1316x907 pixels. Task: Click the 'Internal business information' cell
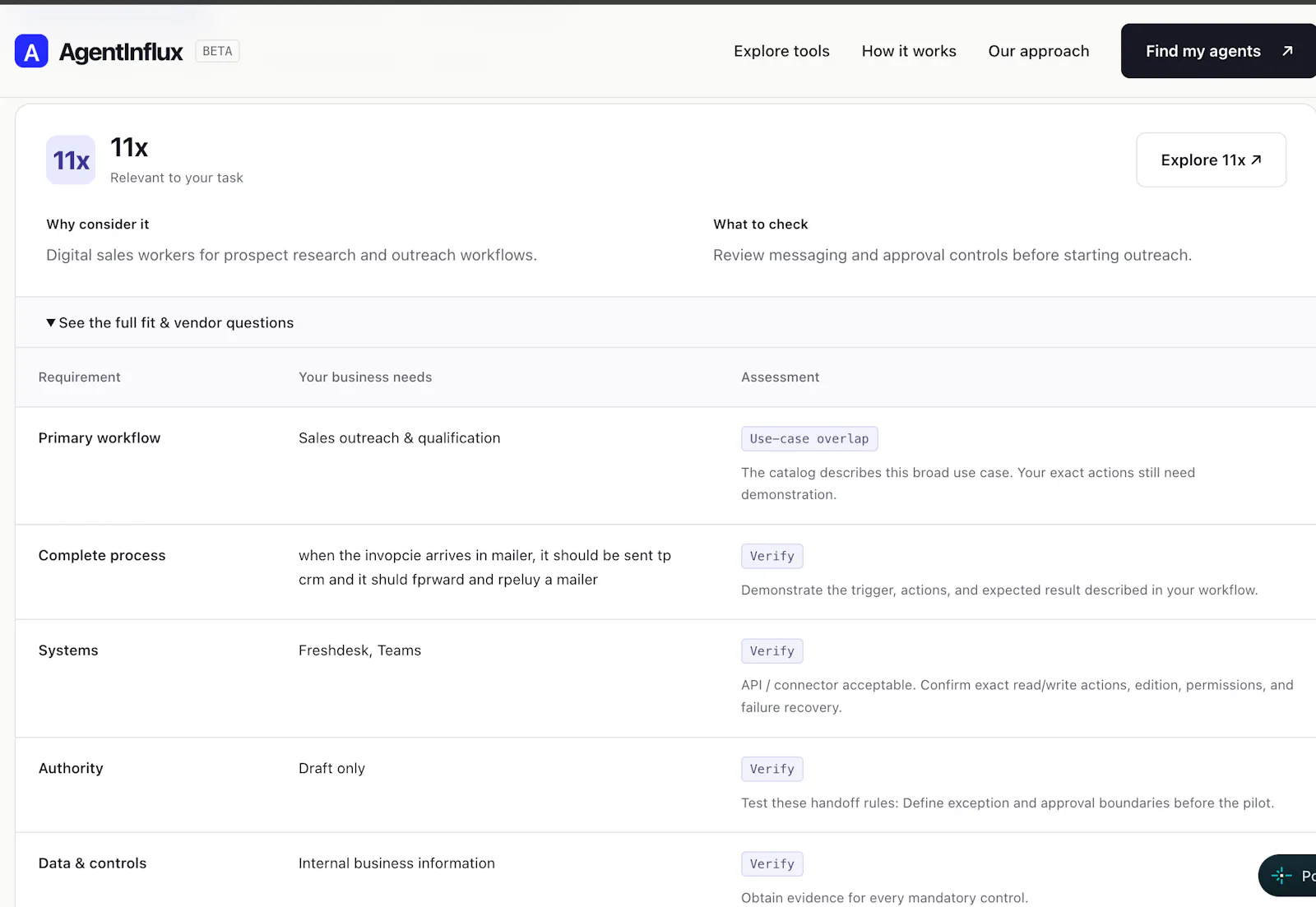396,863
